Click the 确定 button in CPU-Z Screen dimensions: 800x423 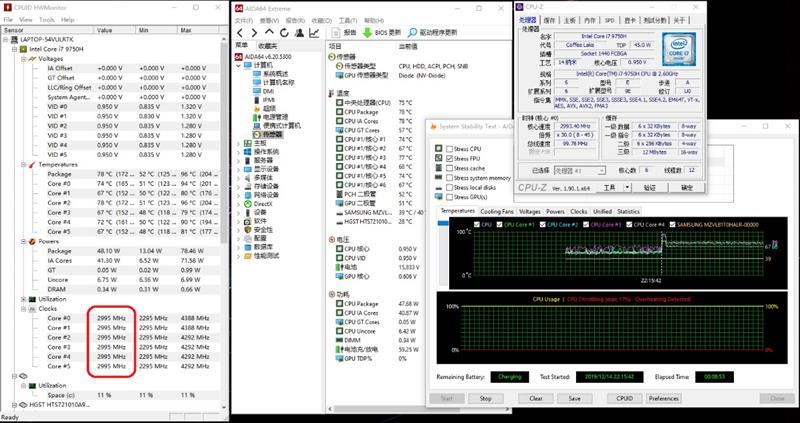click(x=687, y=188)
